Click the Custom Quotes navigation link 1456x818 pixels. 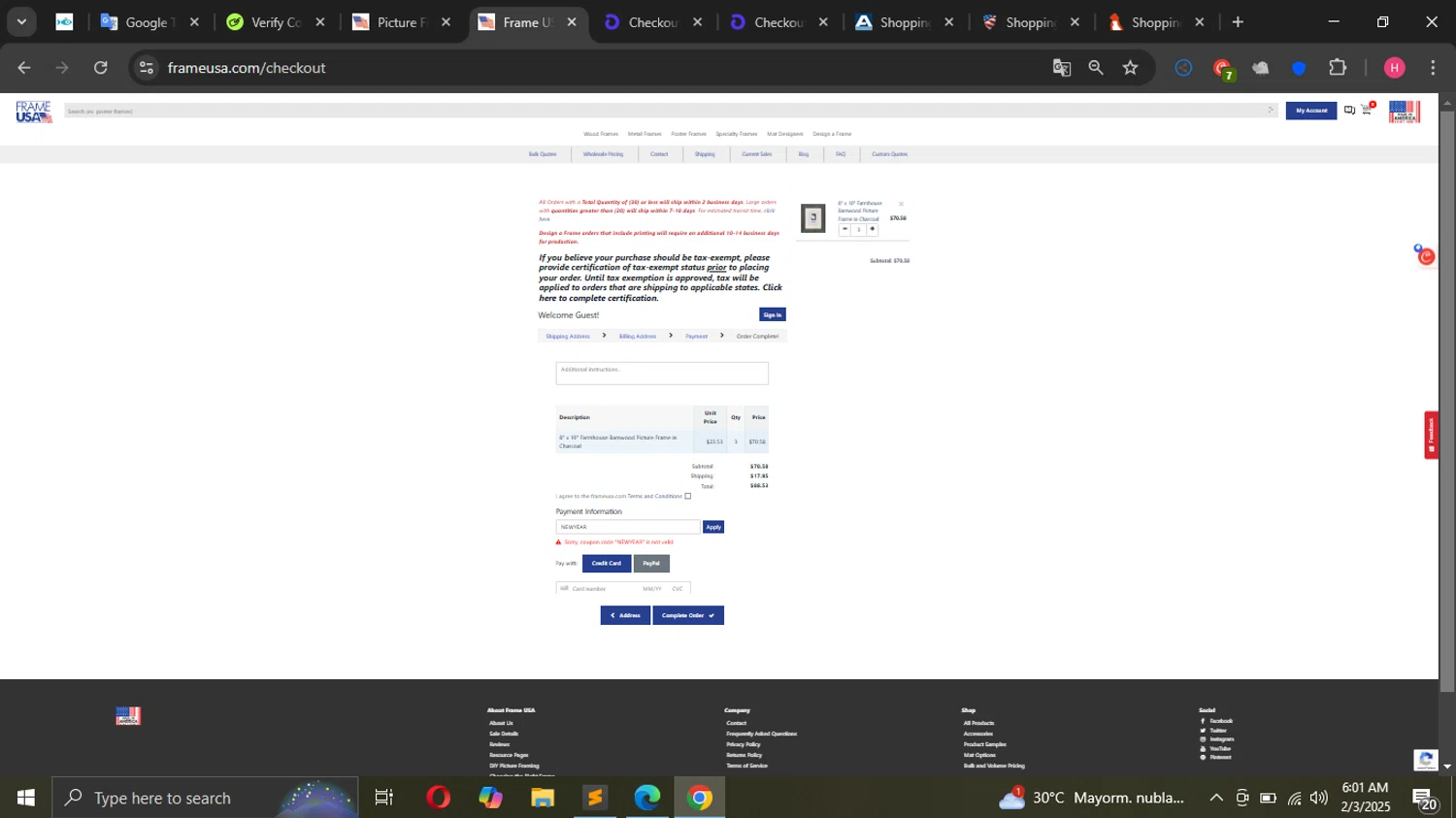click(889, 154)
